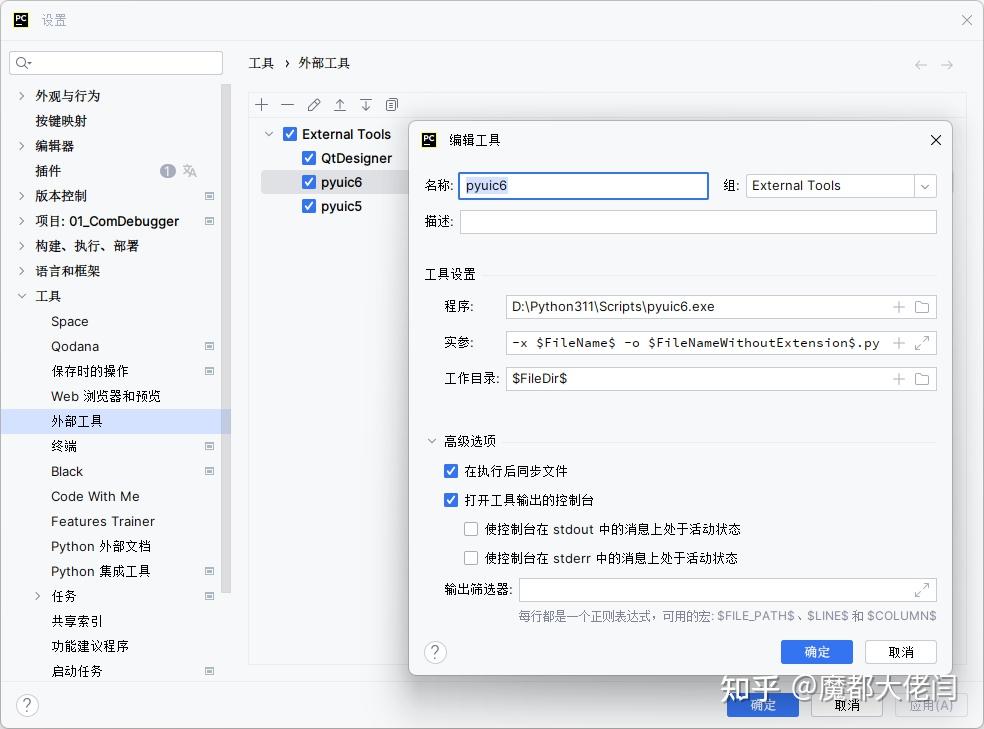Open the help question mark in the dialog
The width and height of the screenshot is (984, 729).
435,652
